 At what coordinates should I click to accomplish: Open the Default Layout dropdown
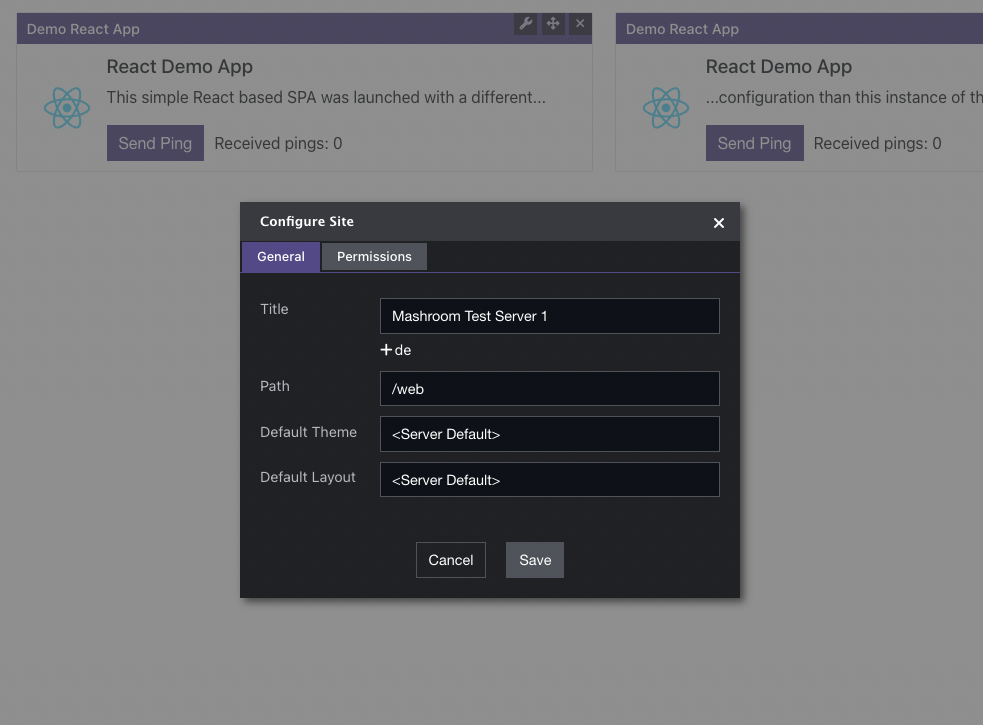point(550,480)
